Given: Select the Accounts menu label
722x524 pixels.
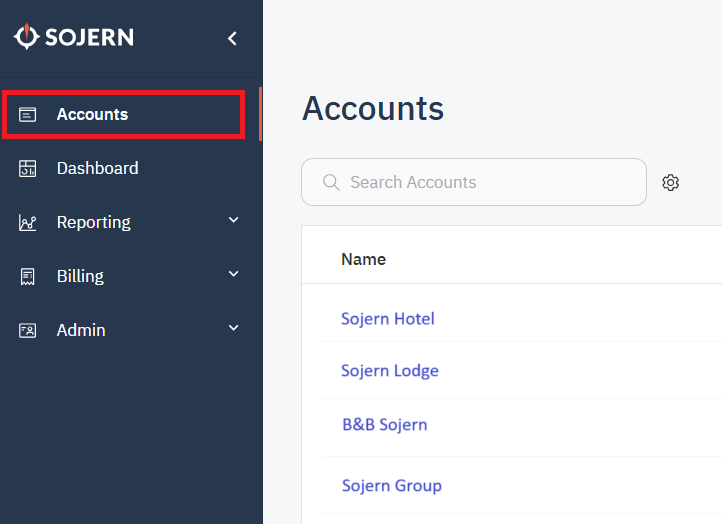Looking at the screenshot, I should [x=92, y=115].
